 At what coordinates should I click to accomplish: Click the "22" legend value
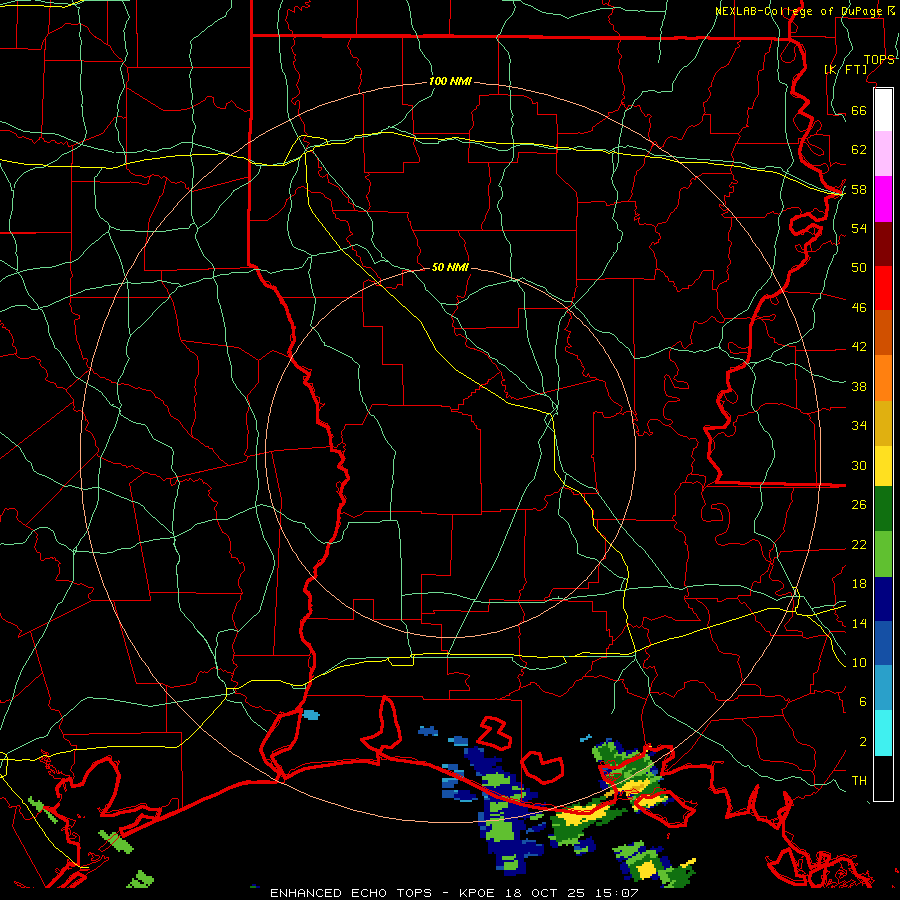(859, 544)
